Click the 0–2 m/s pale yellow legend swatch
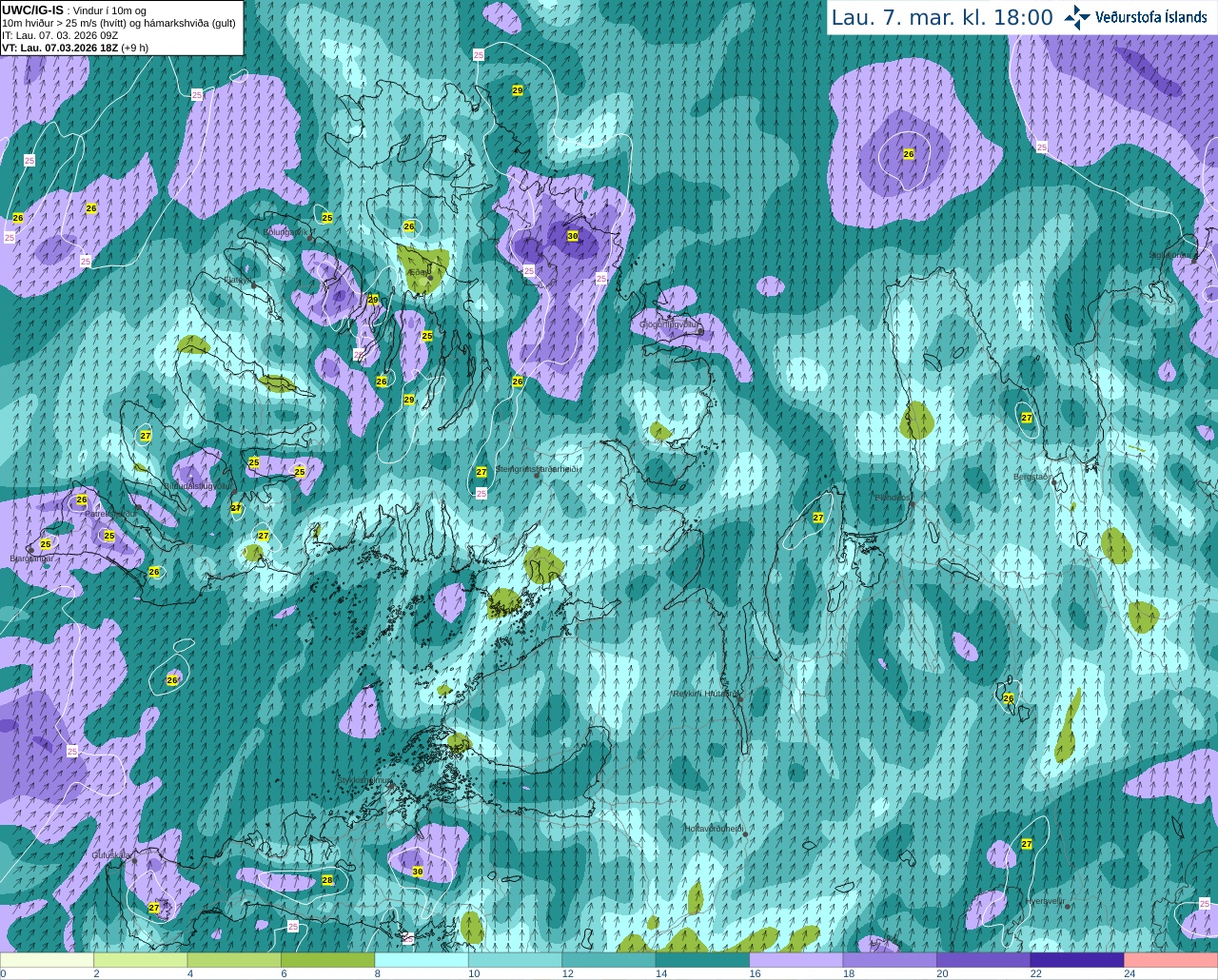This screenshot has width=1218, height=980. coord(48,960)
